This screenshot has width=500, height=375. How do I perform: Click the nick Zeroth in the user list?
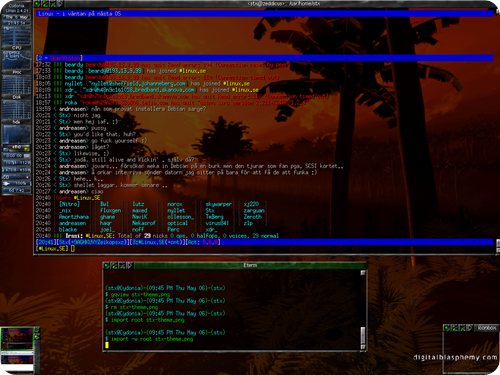[x=253, y=217]
